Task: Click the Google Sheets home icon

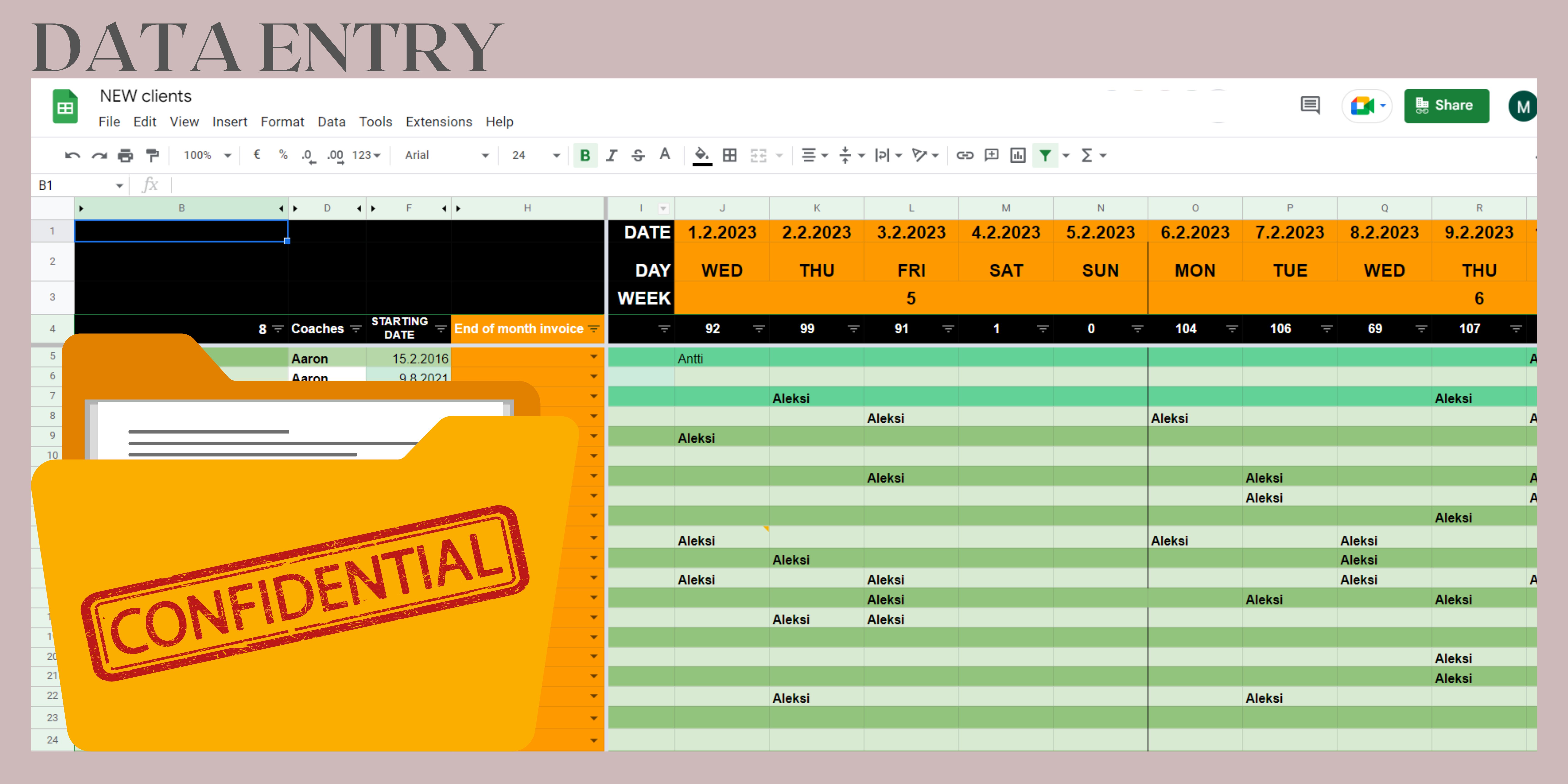Action: [x=65, y=107]
